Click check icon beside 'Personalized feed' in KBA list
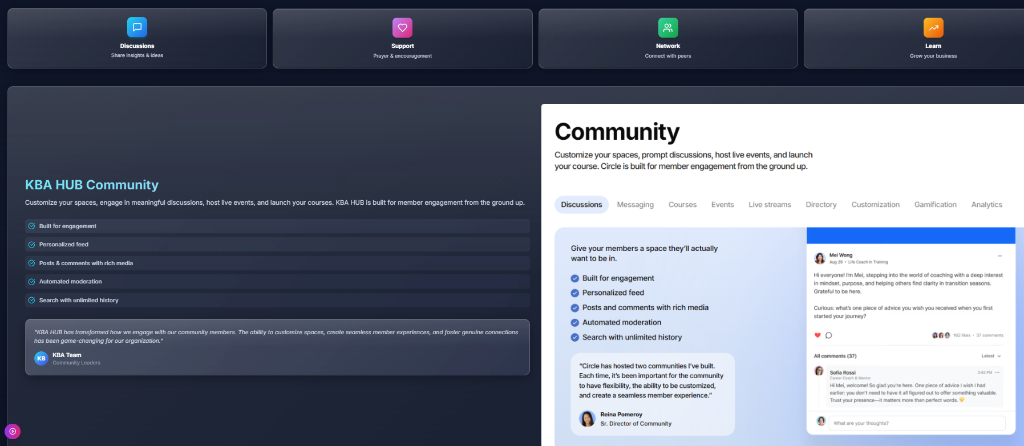The image size is (1024, 446). 31,244
